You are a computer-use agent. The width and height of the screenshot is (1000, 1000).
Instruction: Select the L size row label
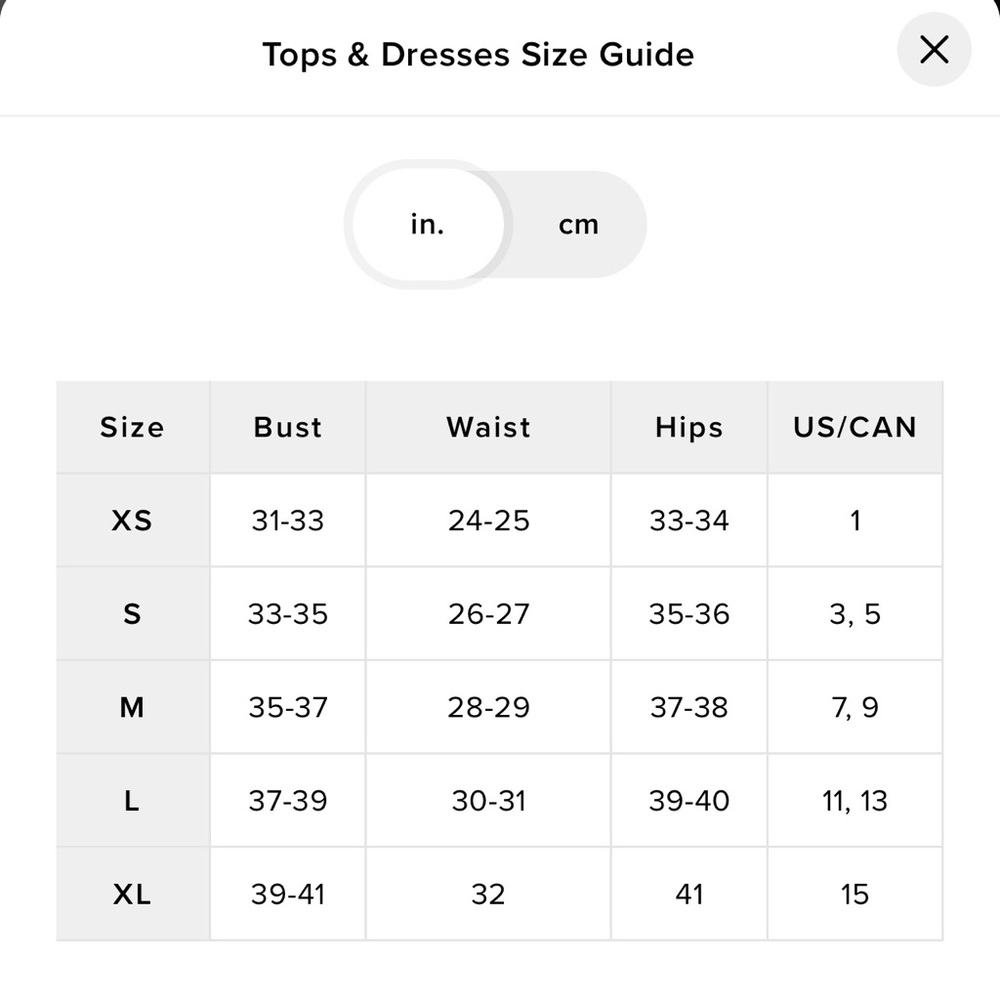point(132,801)
